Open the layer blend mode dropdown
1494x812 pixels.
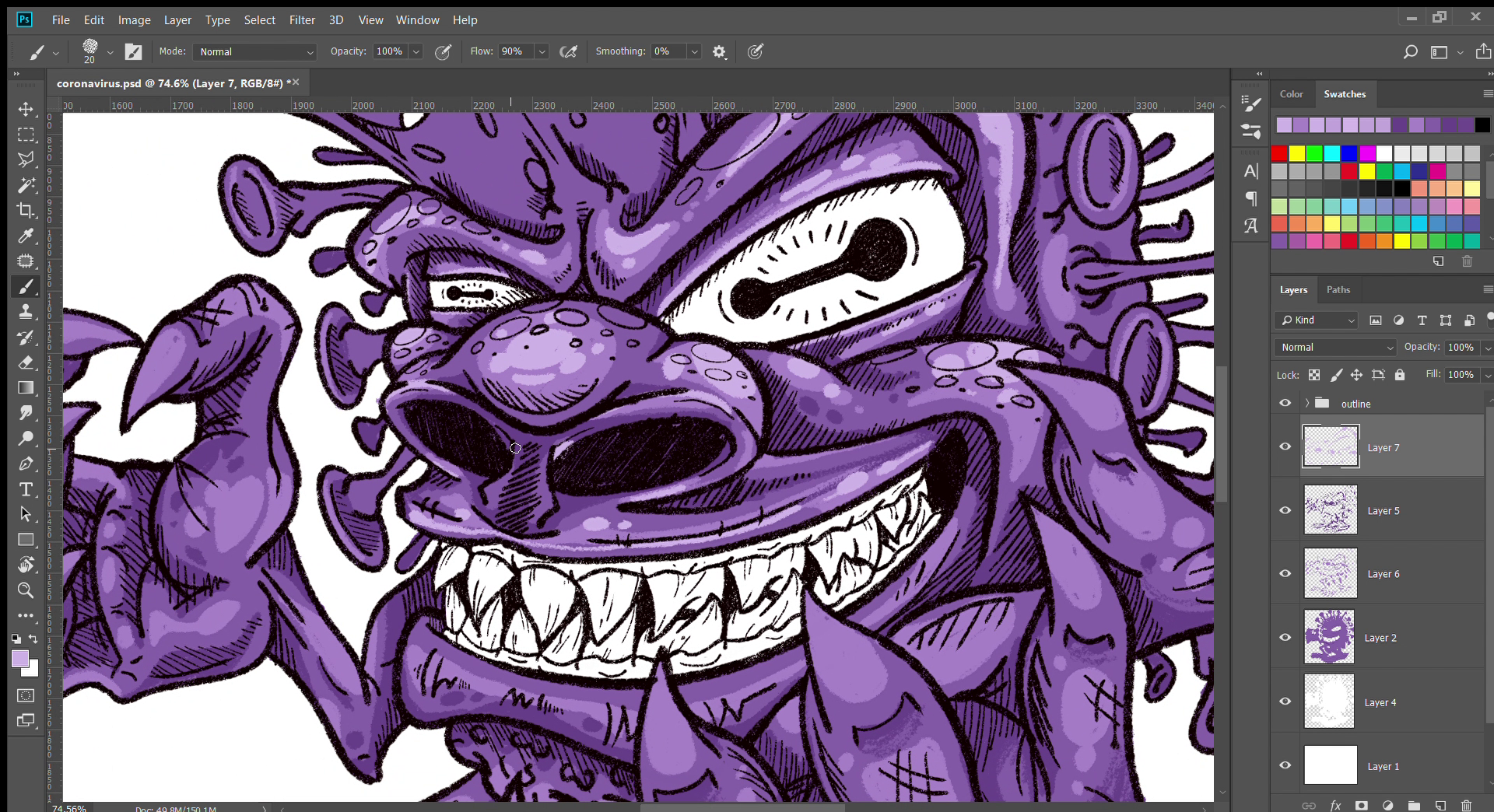(1336, 348)
